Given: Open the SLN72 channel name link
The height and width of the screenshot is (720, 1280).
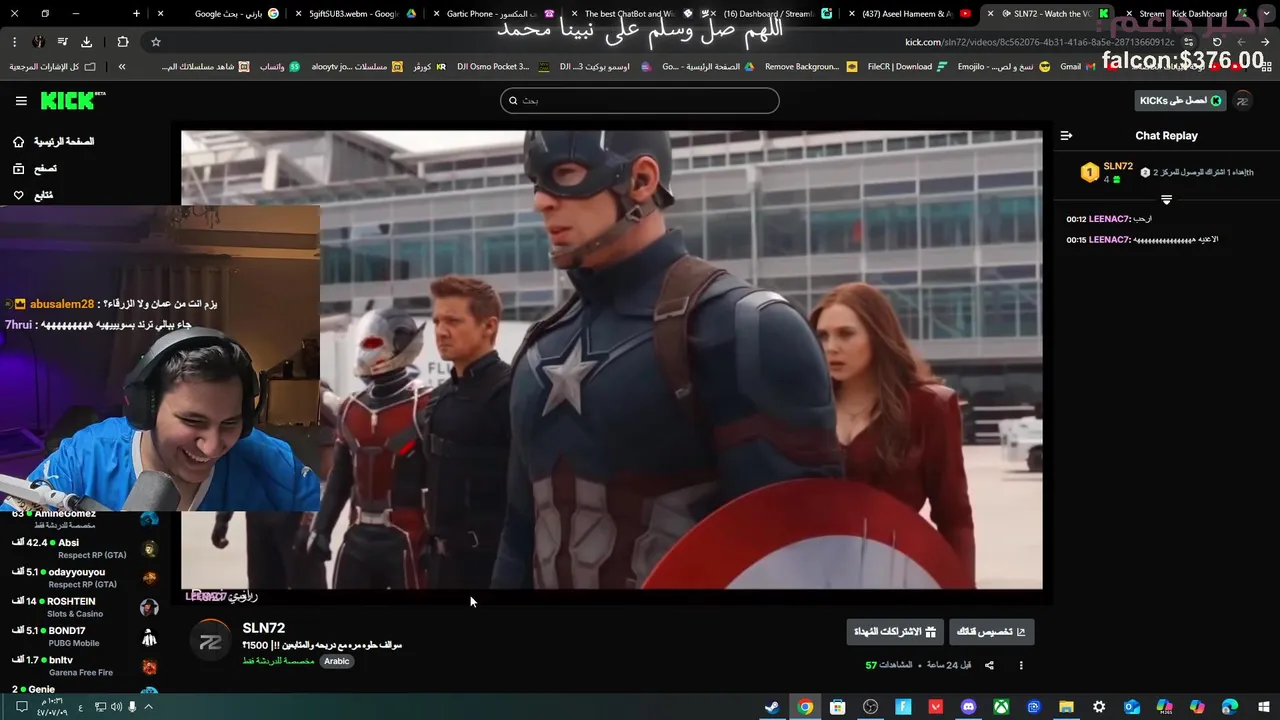Looking at the screenshot, I should click(264, 628).
